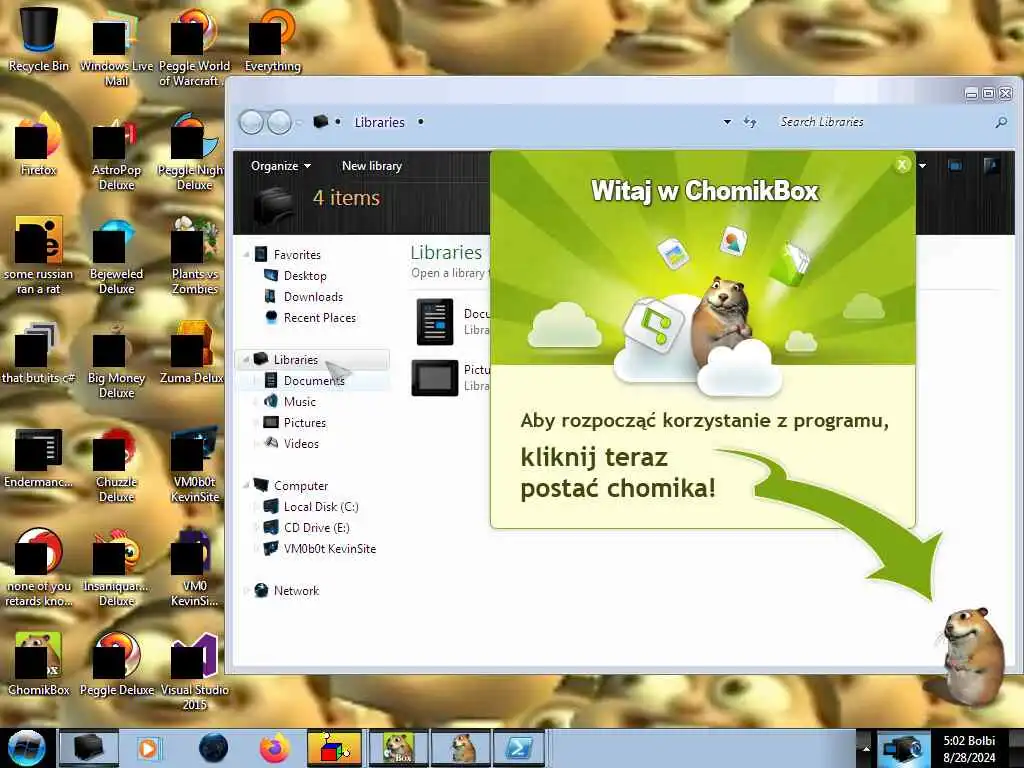Viewport: 1024px width, 768px height.
Task: Open the colored blocks taskbar app
Action: coord(334,748)
